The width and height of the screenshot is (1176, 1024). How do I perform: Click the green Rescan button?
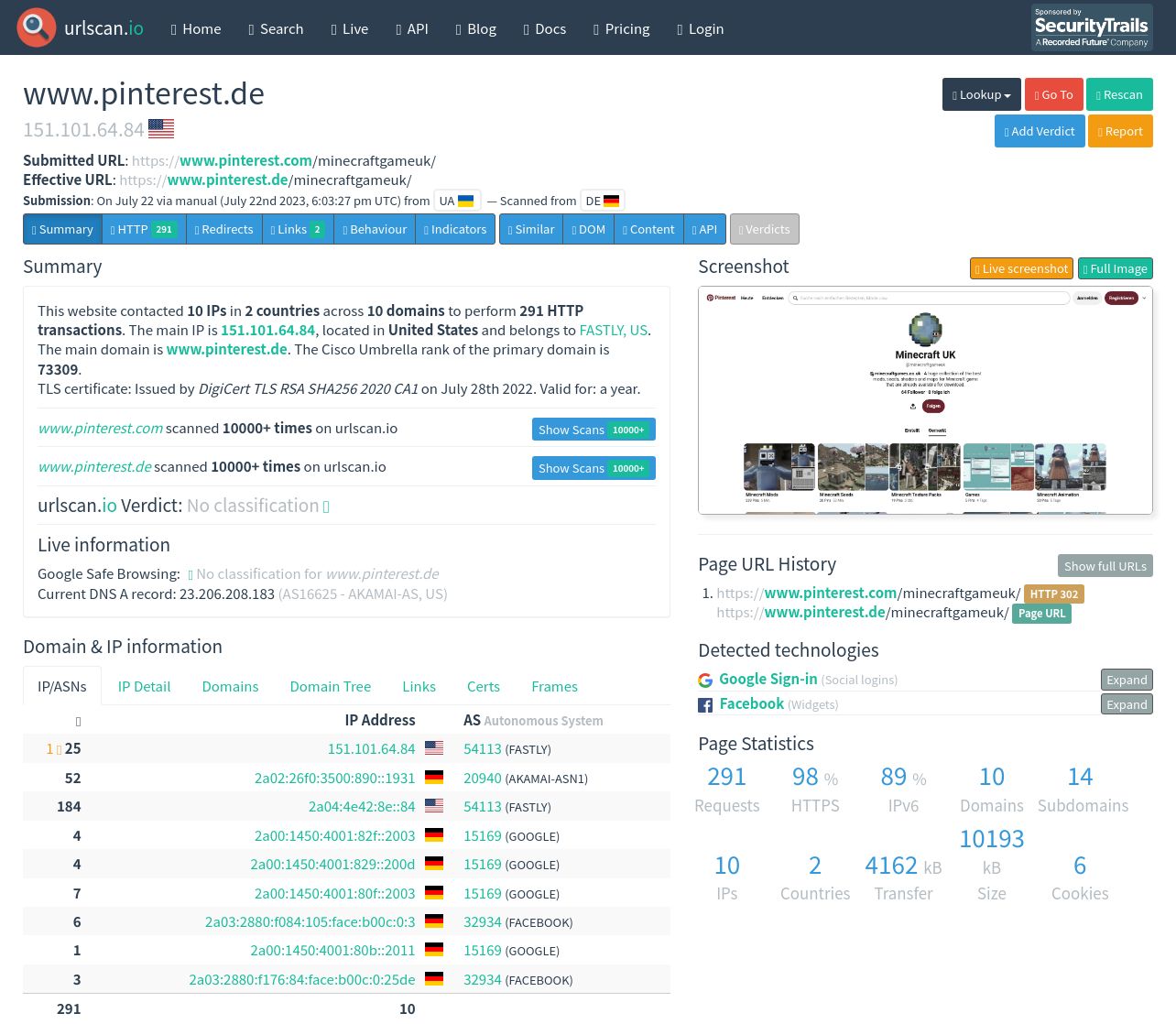click(1119, 94)
